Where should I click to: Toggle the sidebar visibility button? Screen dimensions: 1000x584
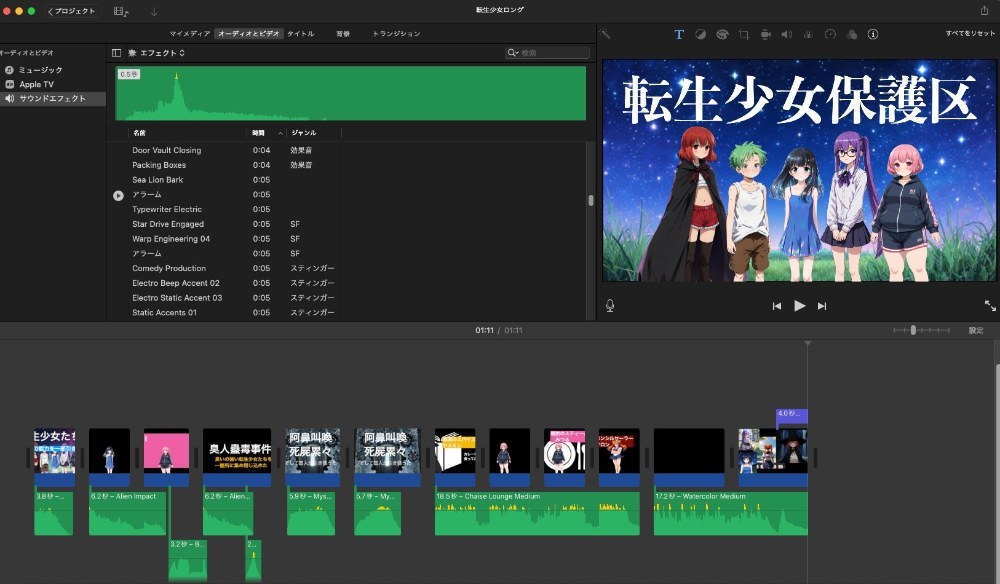tap(116, 53)
